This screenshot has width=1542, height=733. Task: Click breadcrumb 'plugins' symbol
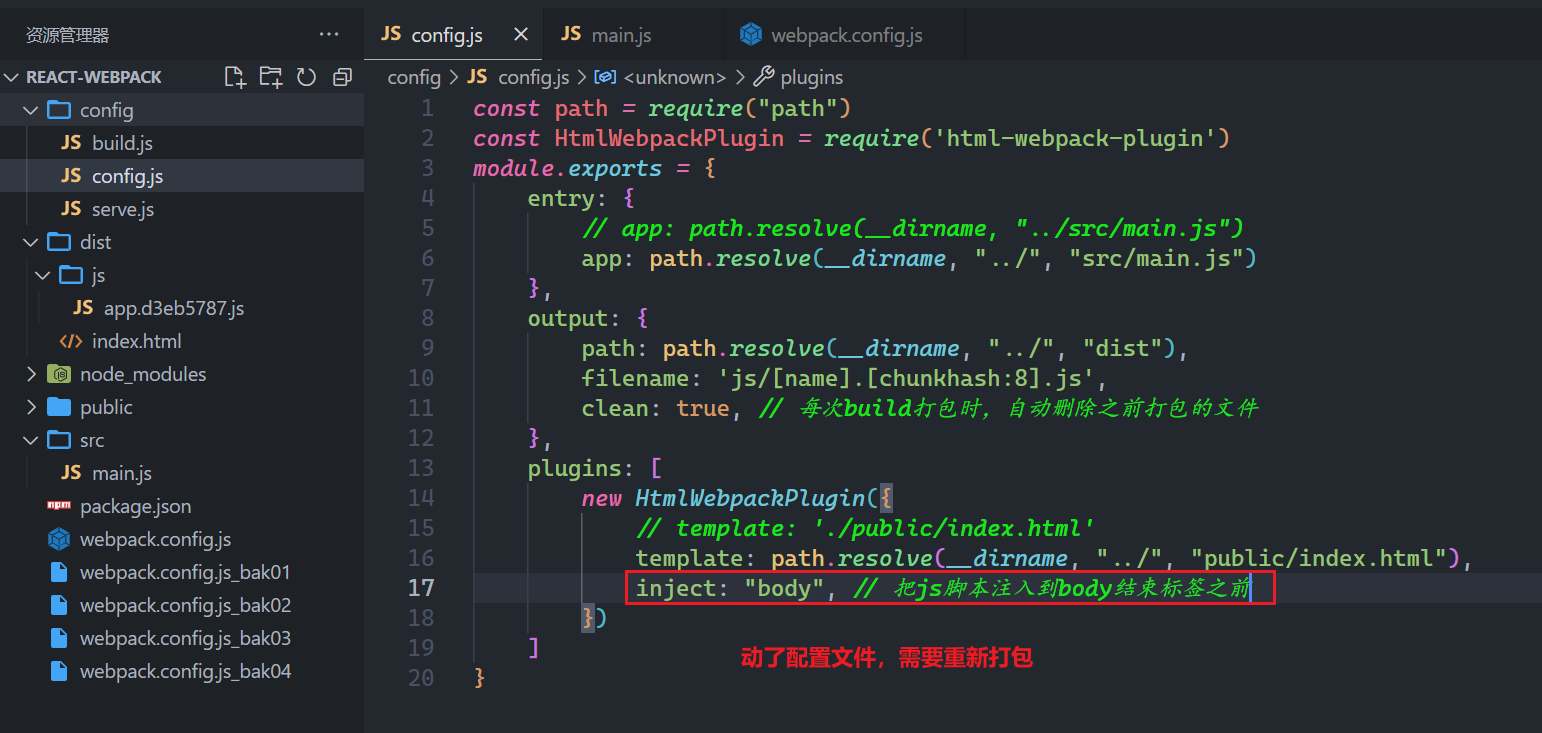coord(811,77)
